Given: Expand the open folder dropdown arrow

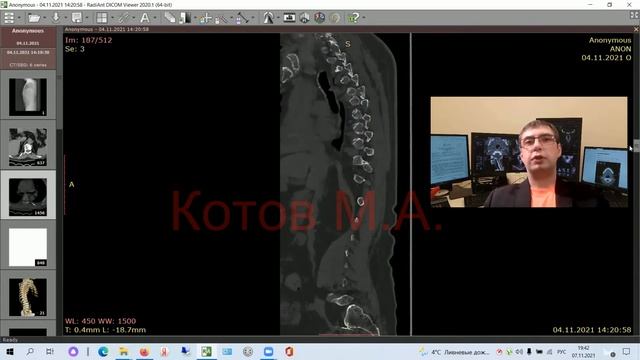Looking at the screenshot, I should point(44,18).
